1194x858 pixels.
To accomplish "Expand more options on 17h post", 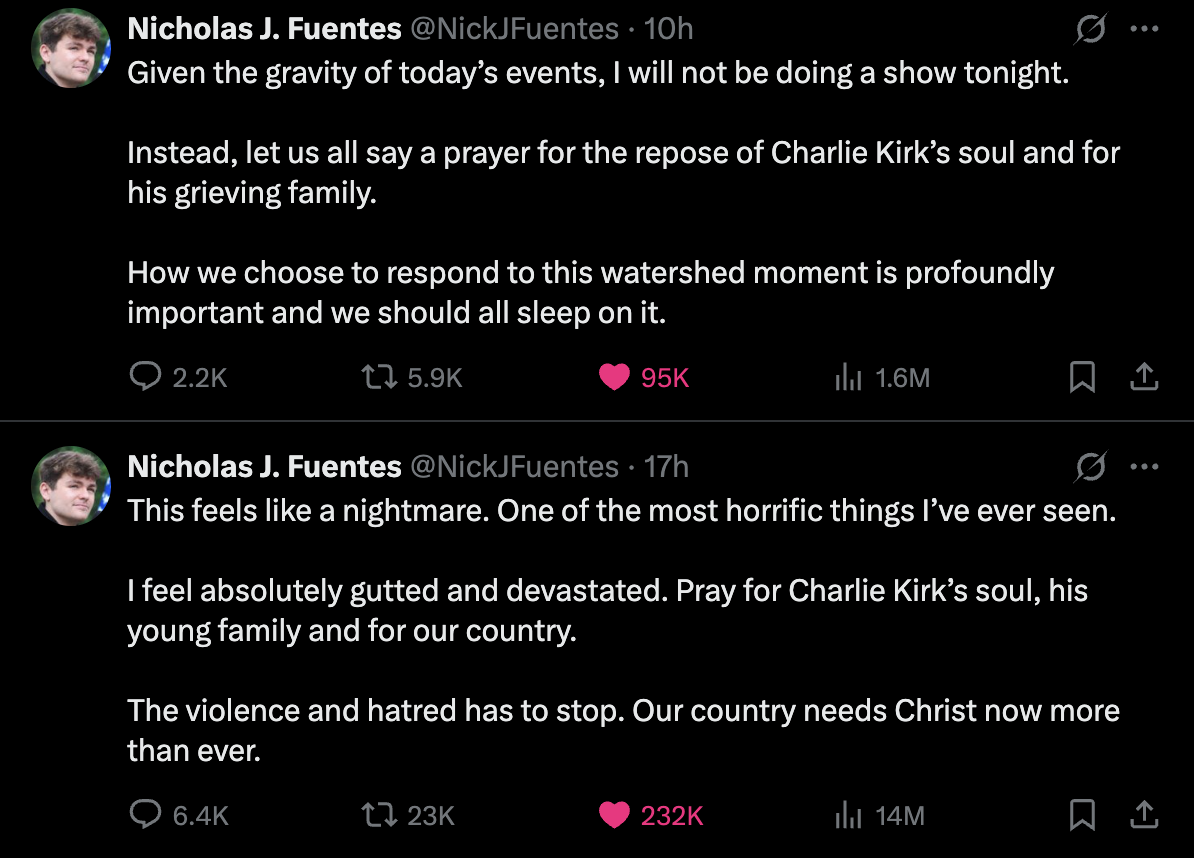I will (1144, 466).
